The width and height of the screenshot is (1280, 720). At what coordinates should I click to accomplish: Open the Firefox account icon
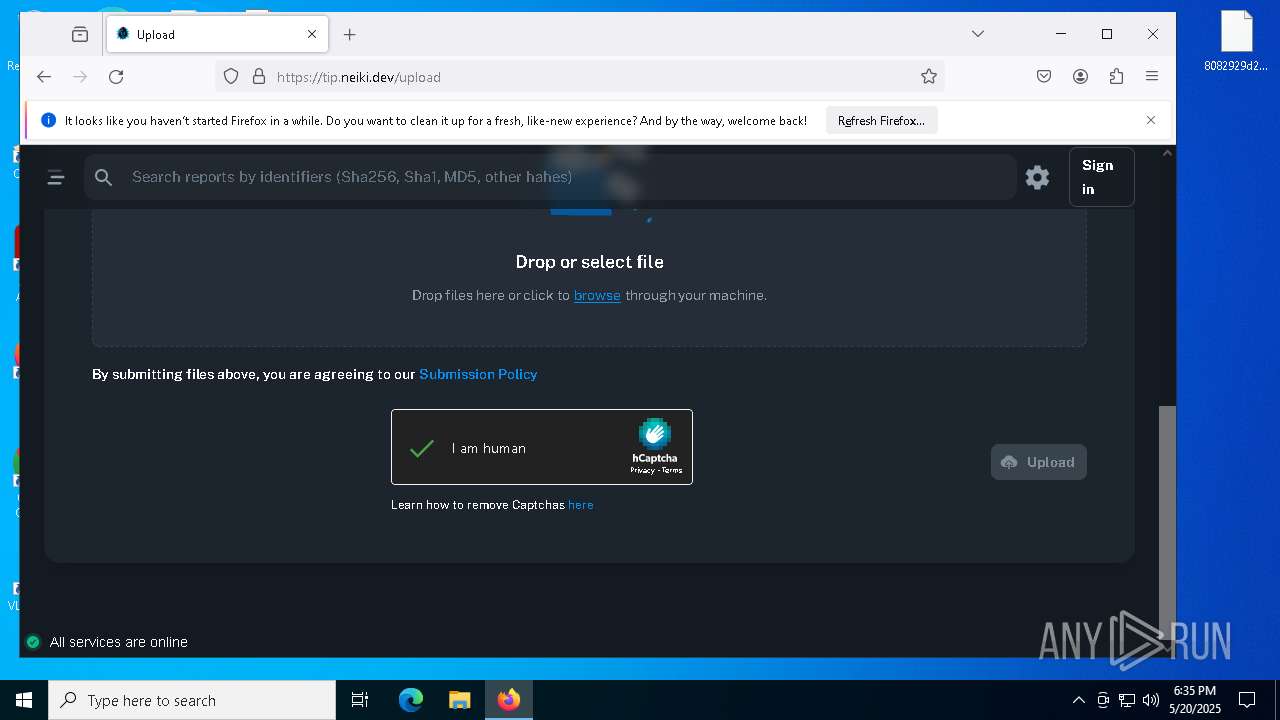point(1080,77)
